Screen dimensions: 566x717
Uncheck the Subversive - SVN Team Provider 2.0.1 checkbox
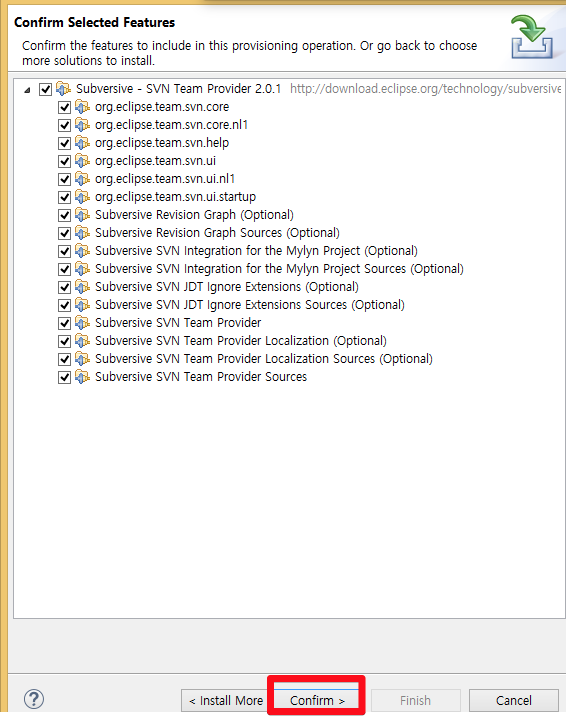tap(45, 89)
